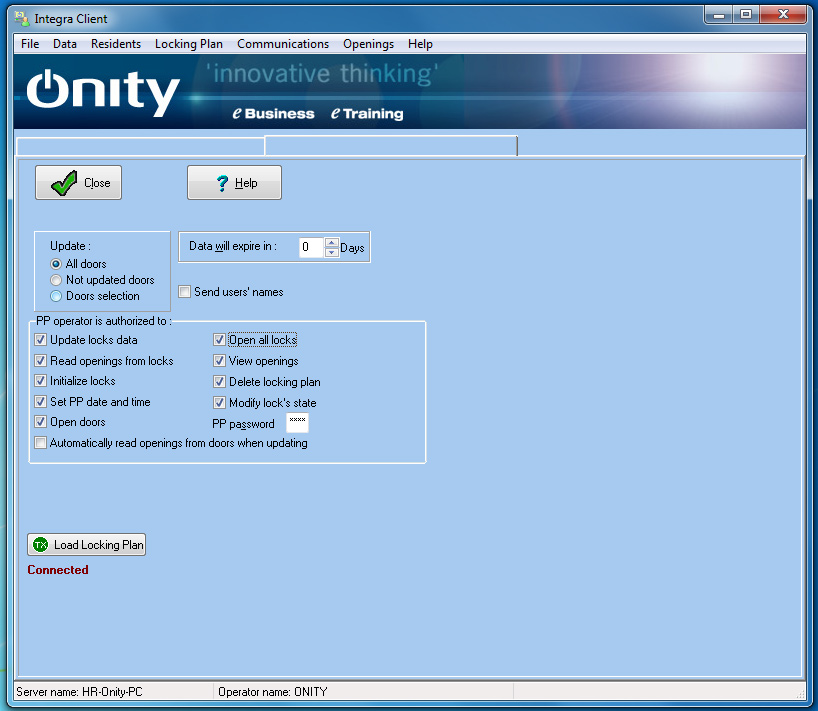Enable automatic reading of openings when updating

(41, 443)
